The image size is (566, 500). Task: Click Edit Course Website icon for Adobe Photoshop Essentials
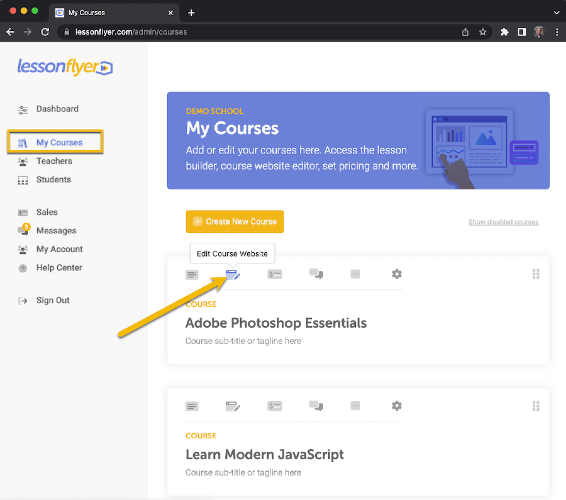point(233,275)
